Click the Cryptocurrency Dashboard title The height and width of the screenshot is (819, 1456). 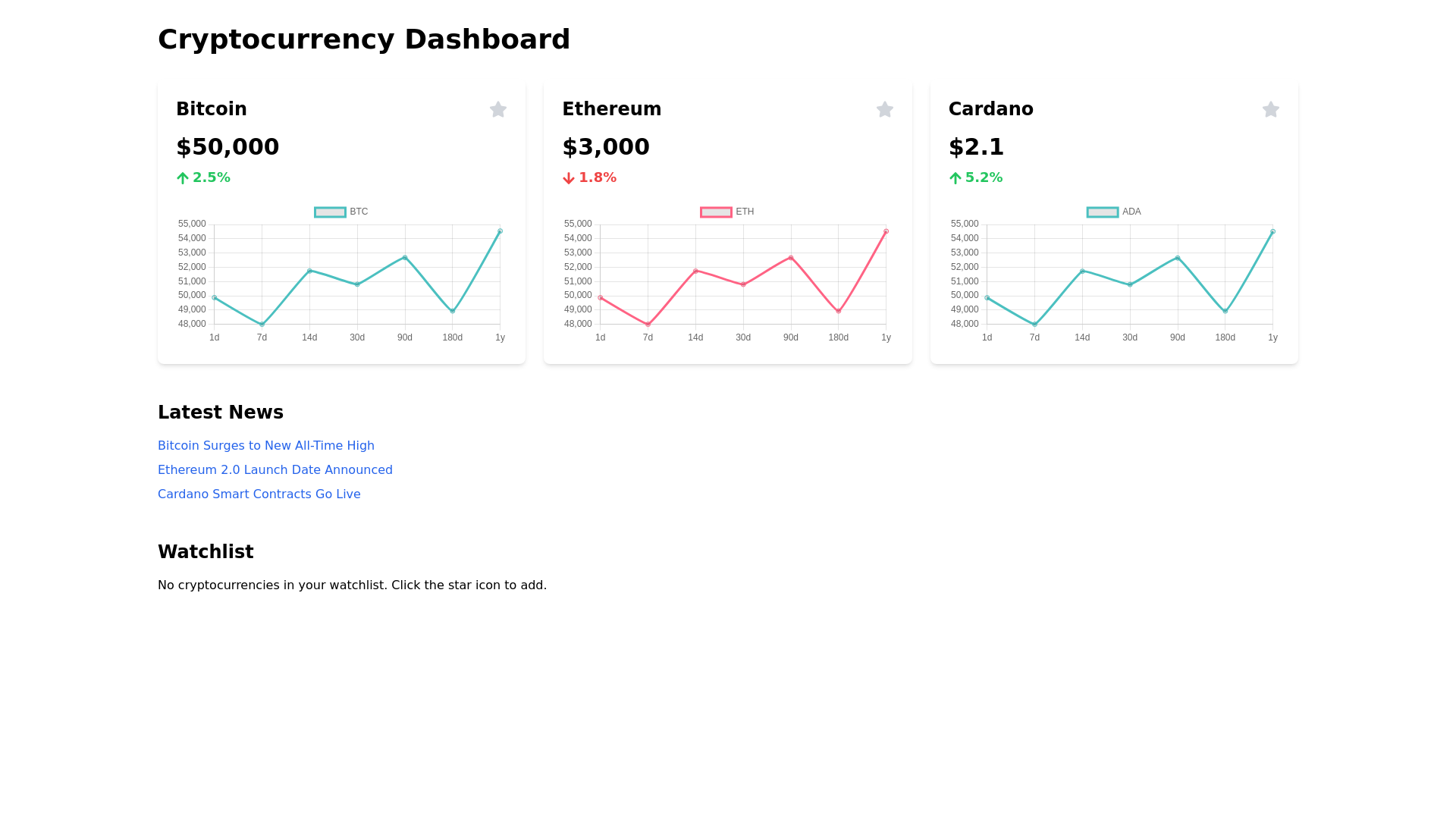(364, 39)
